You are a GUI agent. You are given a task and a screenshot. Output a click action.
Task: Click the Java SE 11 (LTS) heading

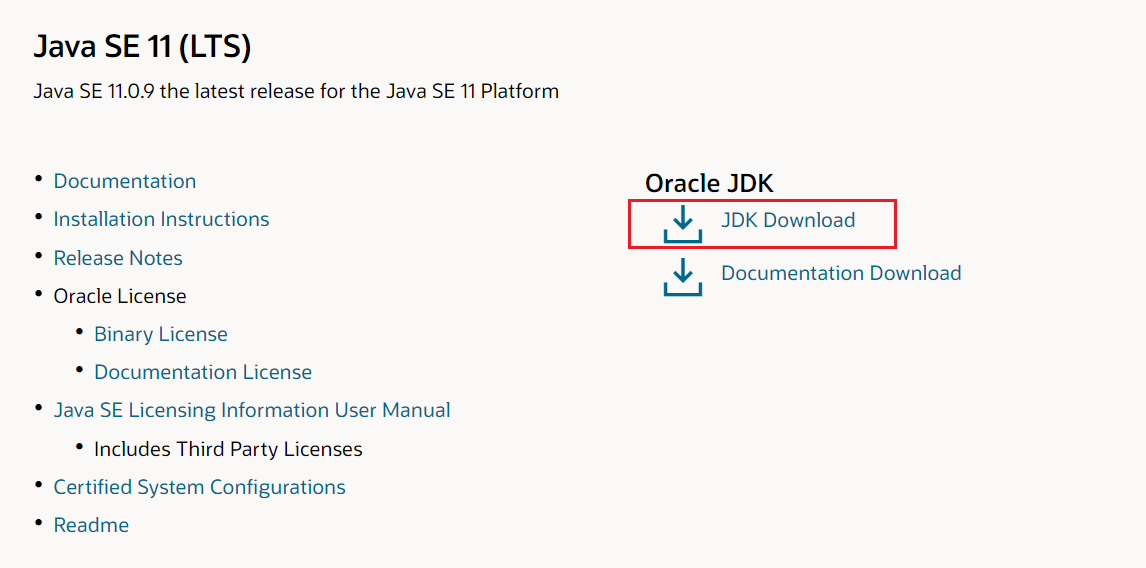(x=142, y=46)
